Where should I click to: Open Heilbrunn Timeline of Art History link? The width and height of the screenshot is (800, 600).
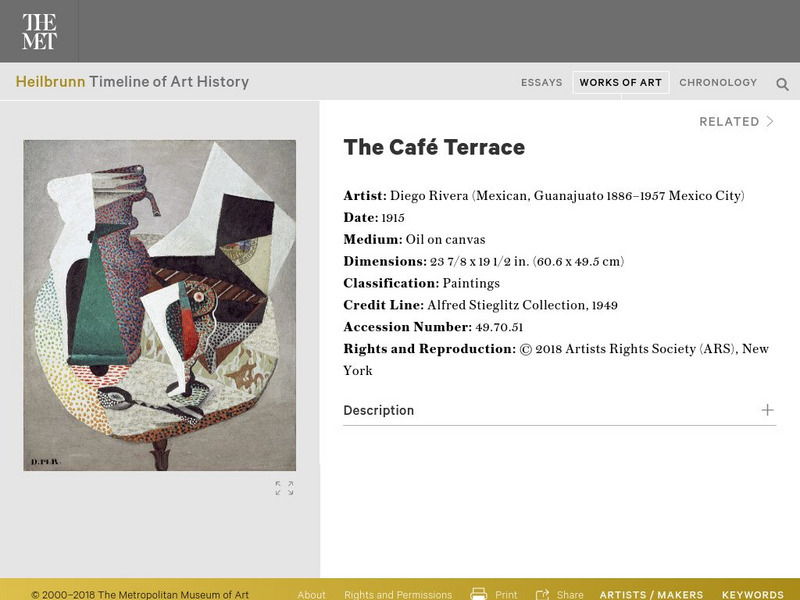click(x=132, y=82)
